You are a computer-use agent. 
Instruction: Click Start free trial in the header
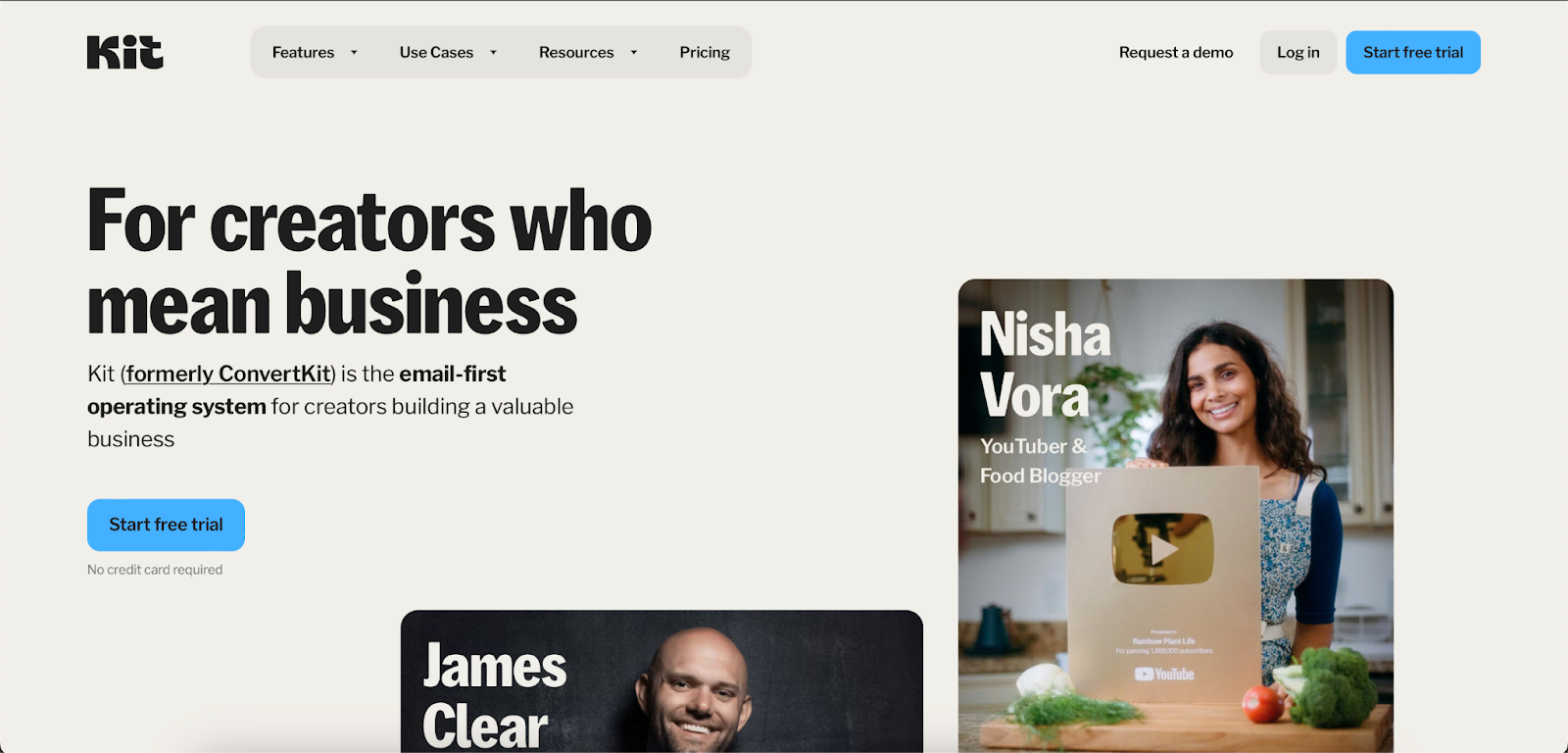point(1413,52)
